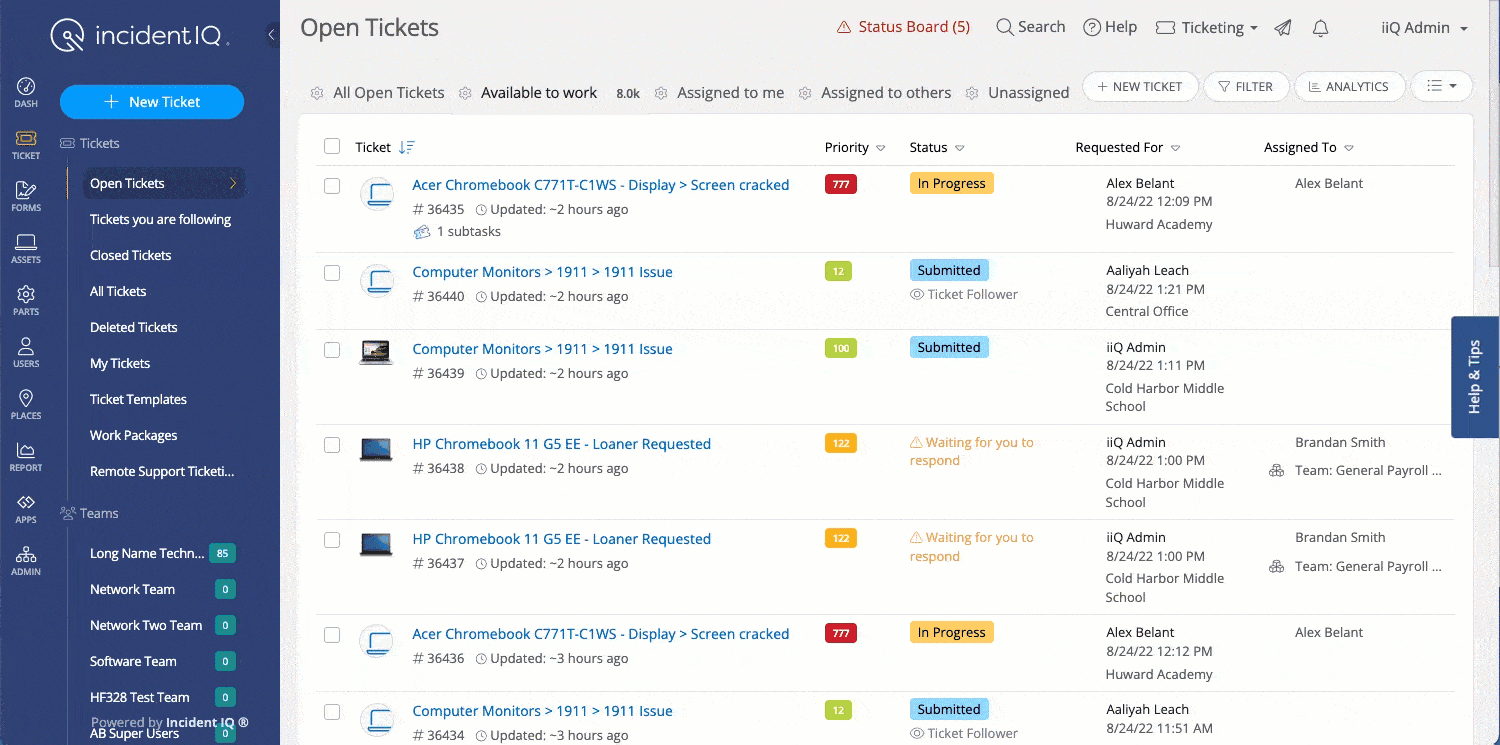Viewport: 1500px width, 745px height.
Task: Open the Apps sidebar icon
Action: point(26,508)
